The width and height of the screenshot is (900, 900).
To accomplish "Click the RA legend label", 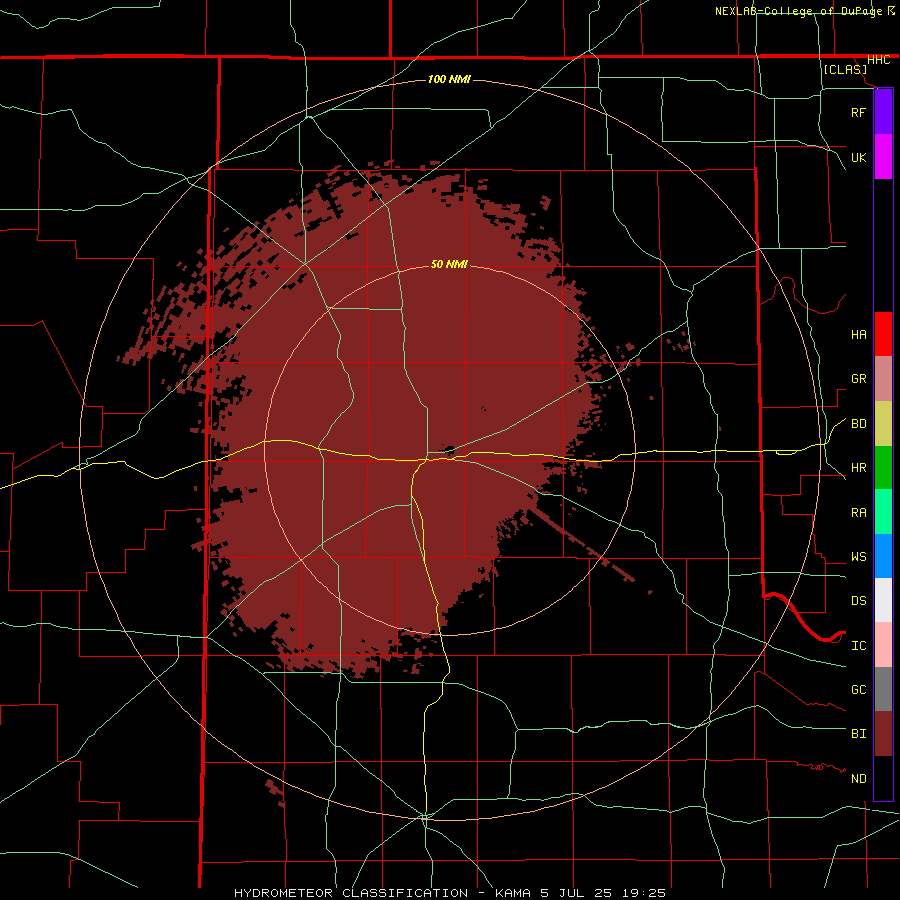I will [x=858, y=512].
